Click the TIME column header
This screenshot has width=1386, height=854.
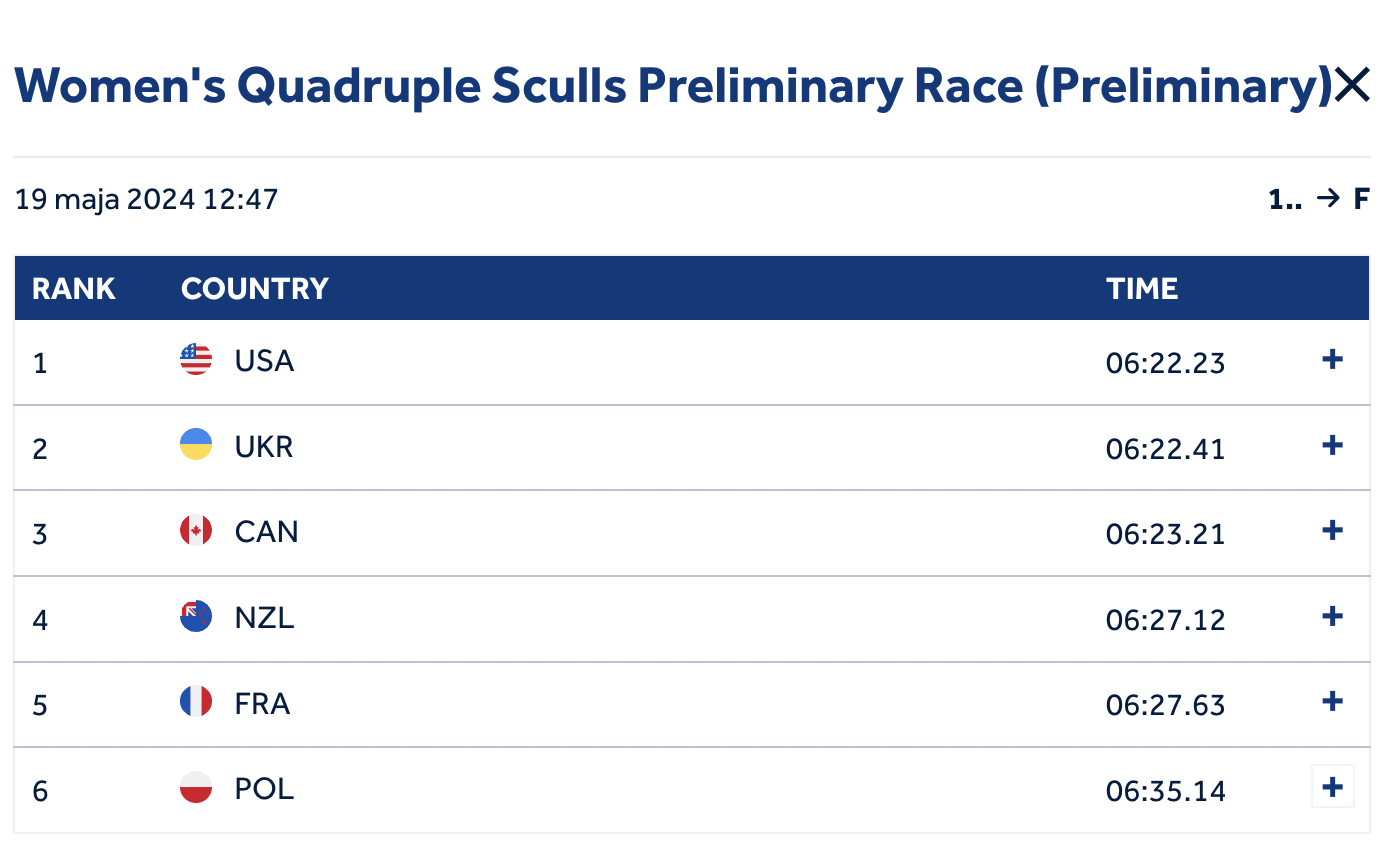tap(1142, 289)
